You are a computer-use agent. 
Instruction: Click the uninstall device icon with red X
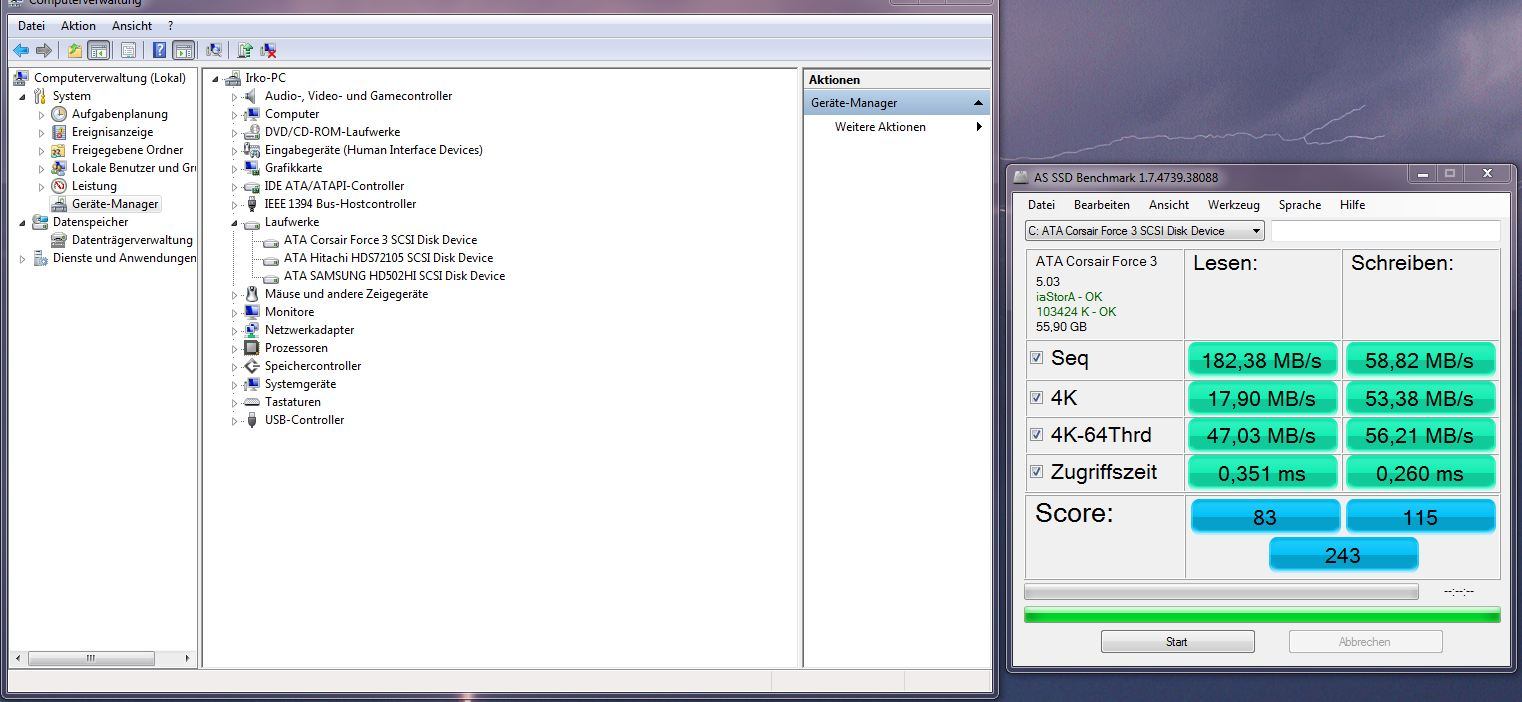(x=268, y=50)
